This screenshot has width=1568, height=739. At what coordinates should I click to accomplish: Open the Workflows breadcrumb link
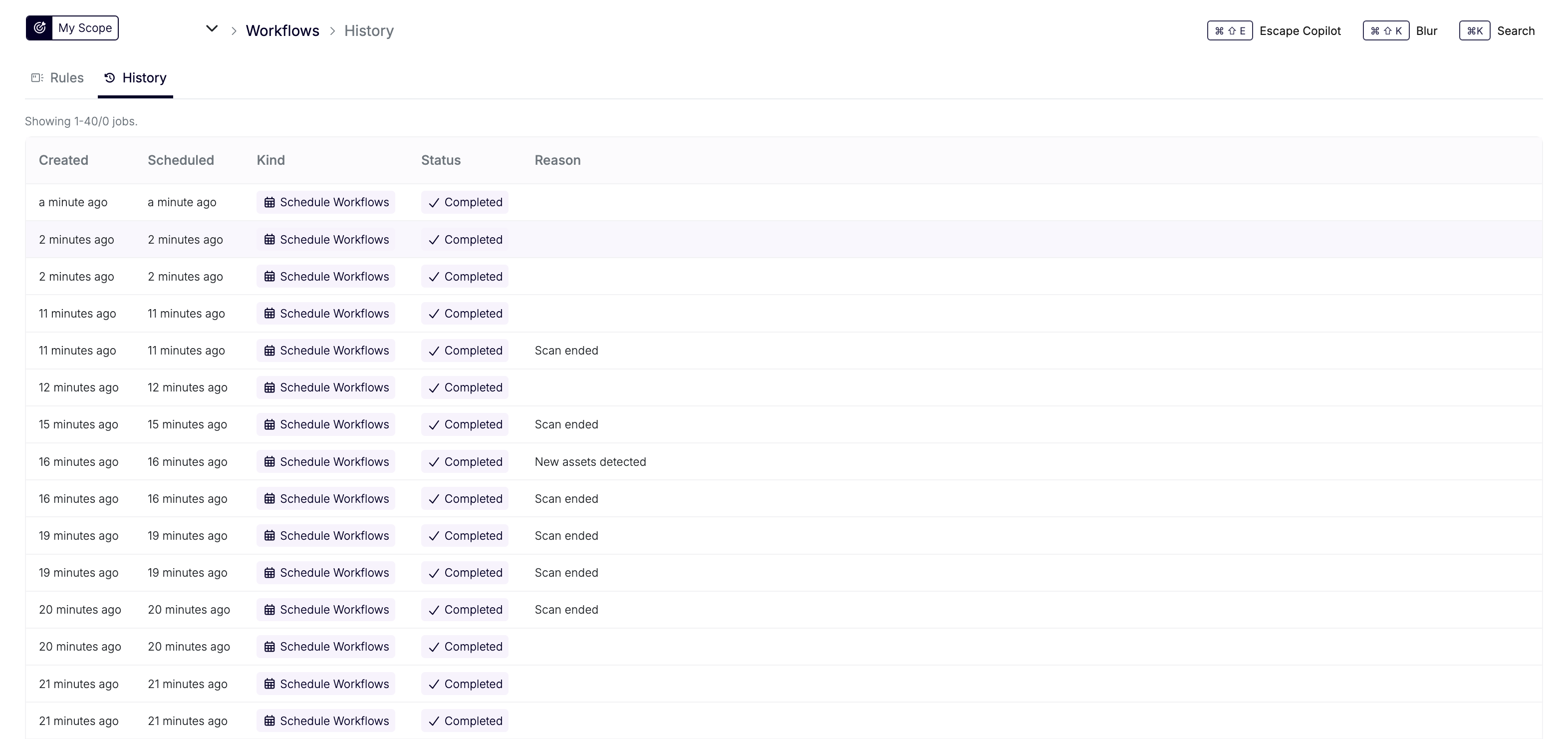pyautogui.click(x=282, y=31)
